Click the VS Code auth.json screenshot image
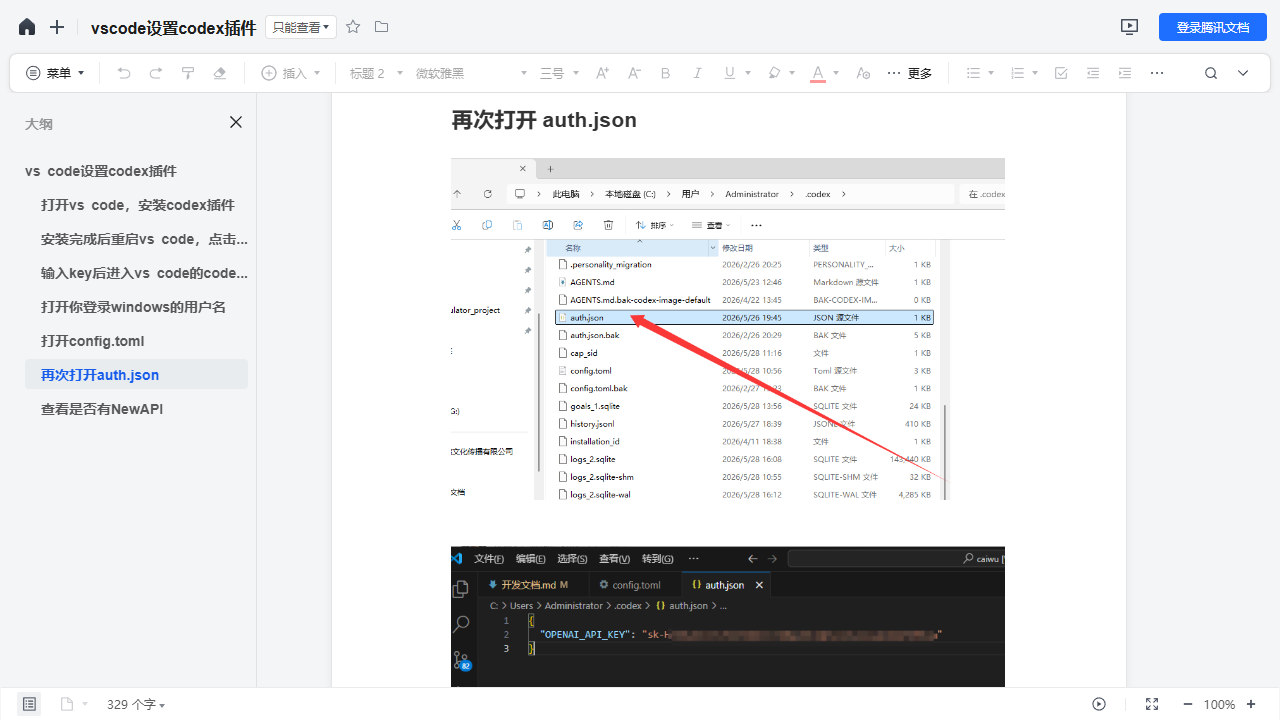 (x=728, y=617)
